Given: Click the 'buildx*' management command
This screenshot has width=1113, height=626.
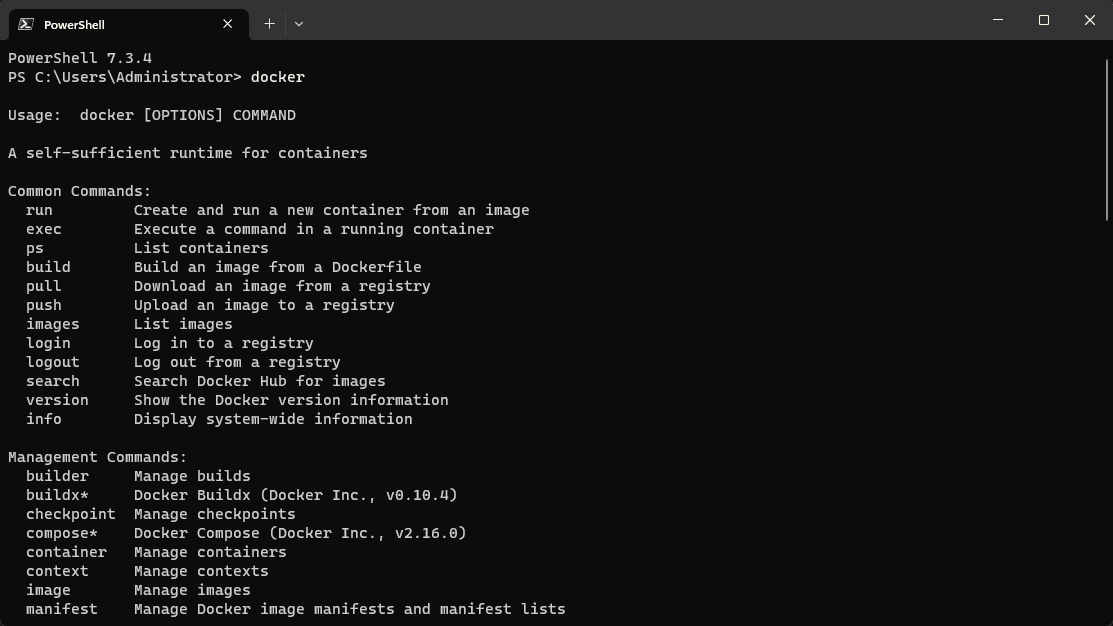Looking at the screenshot, I should 57,495.
